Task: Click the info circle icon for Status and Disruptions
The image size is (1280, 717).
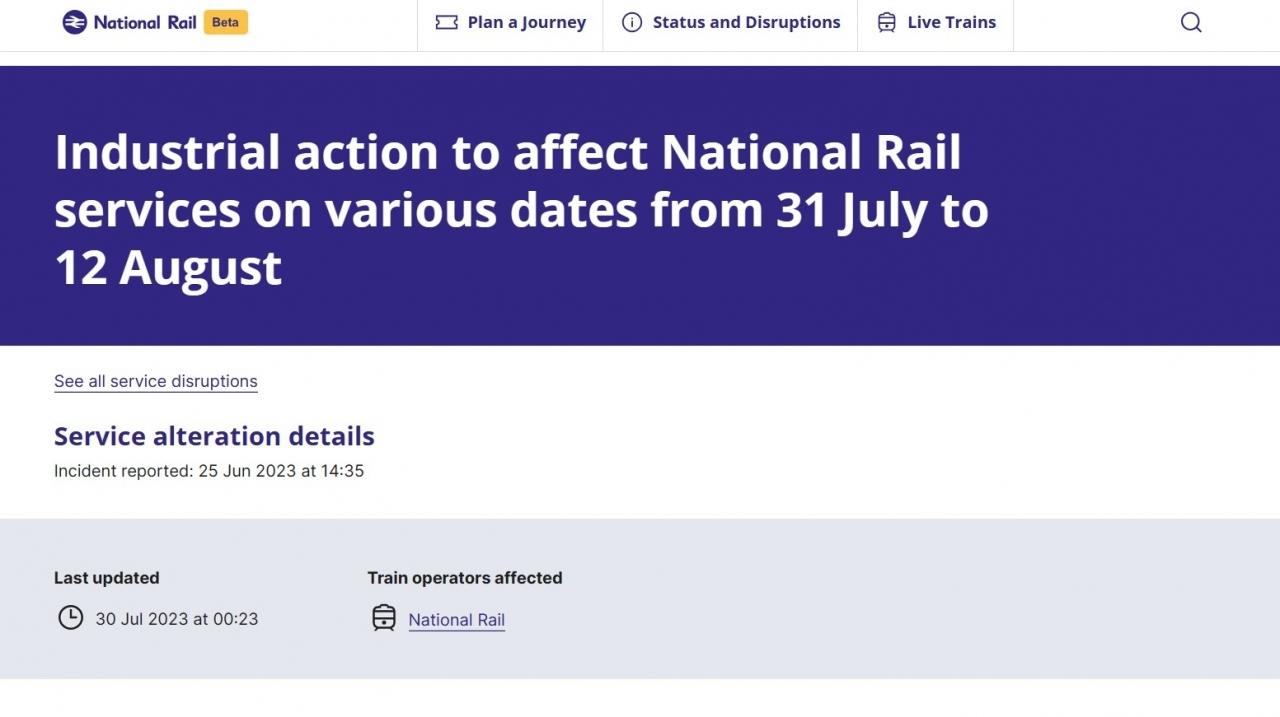Action: (632, 22)
